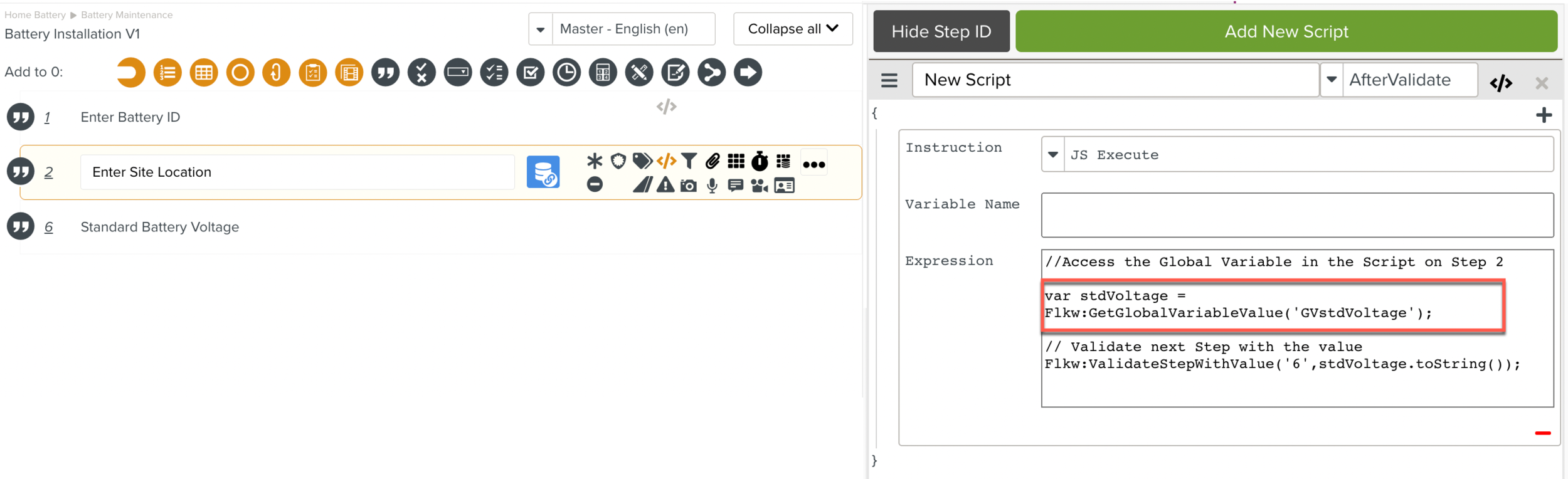The width and height of the screenshot is (1568, 479).
Task: Add a calculator step from toolbar
Action: 603,73
